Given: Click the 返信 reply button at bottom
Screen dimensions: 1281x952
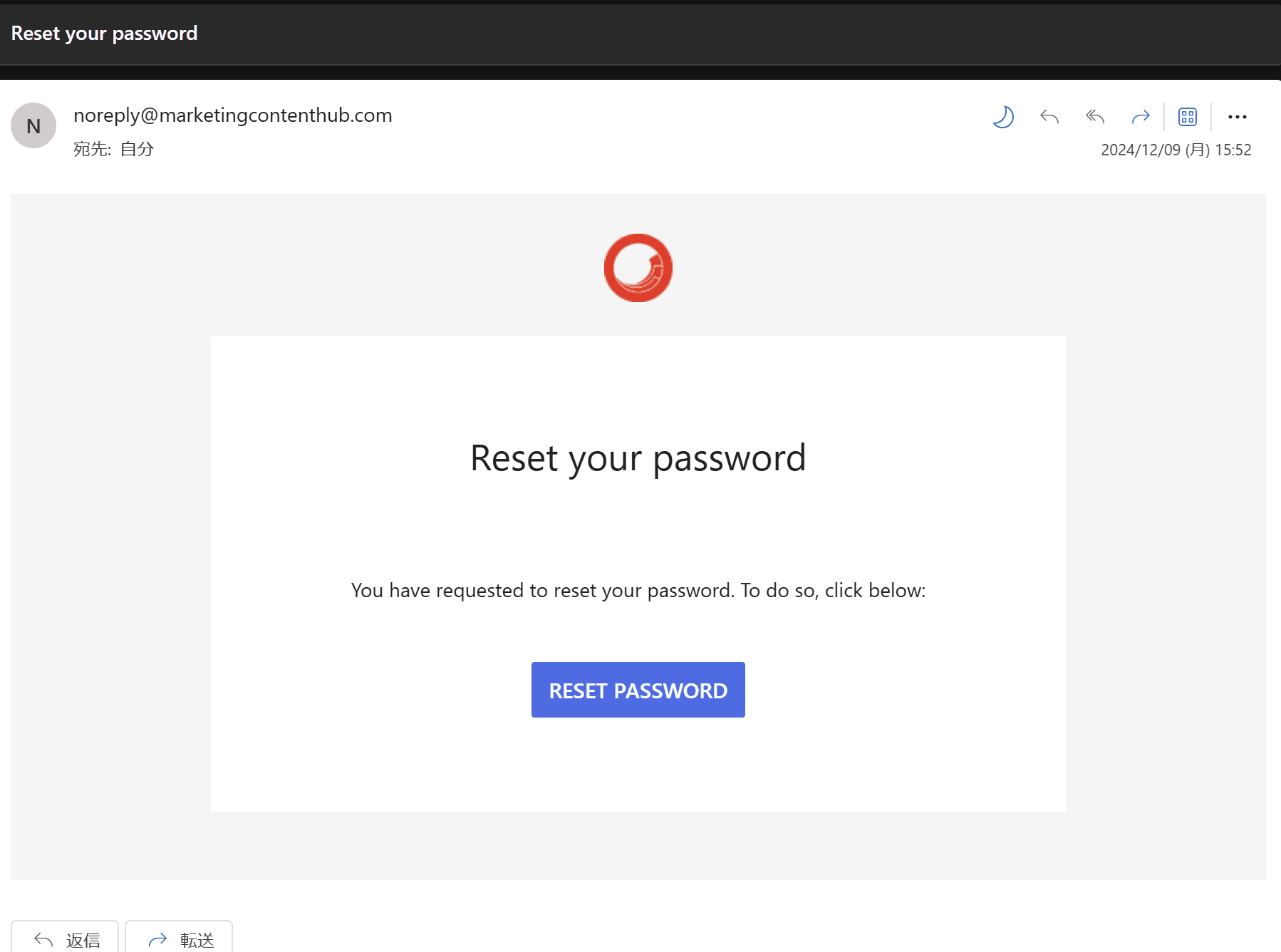Looking at the screenshot, I should 65,939.
